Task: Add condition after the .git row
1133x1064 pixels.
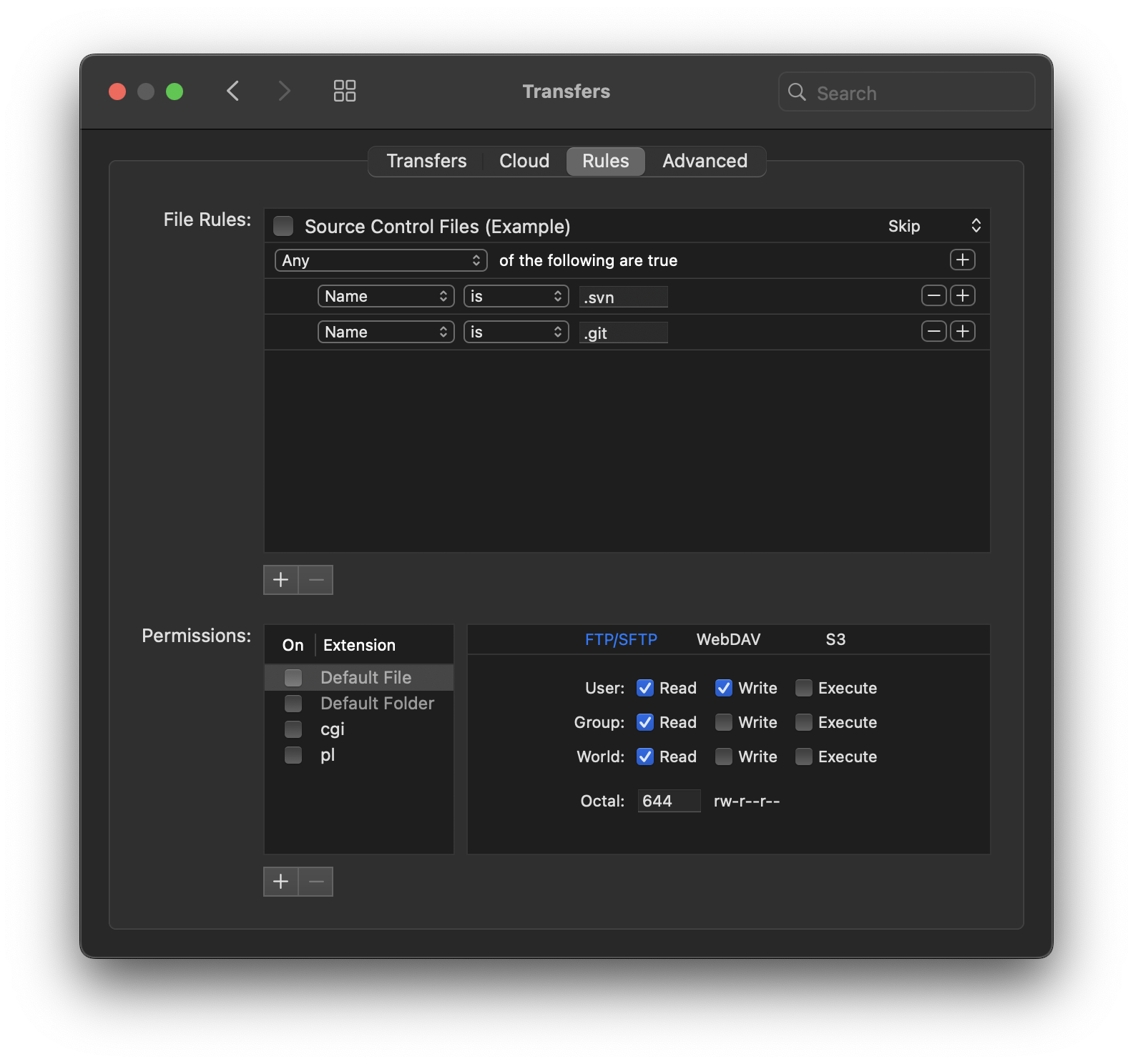Action: pyautogui.click(x=963, y=331)
